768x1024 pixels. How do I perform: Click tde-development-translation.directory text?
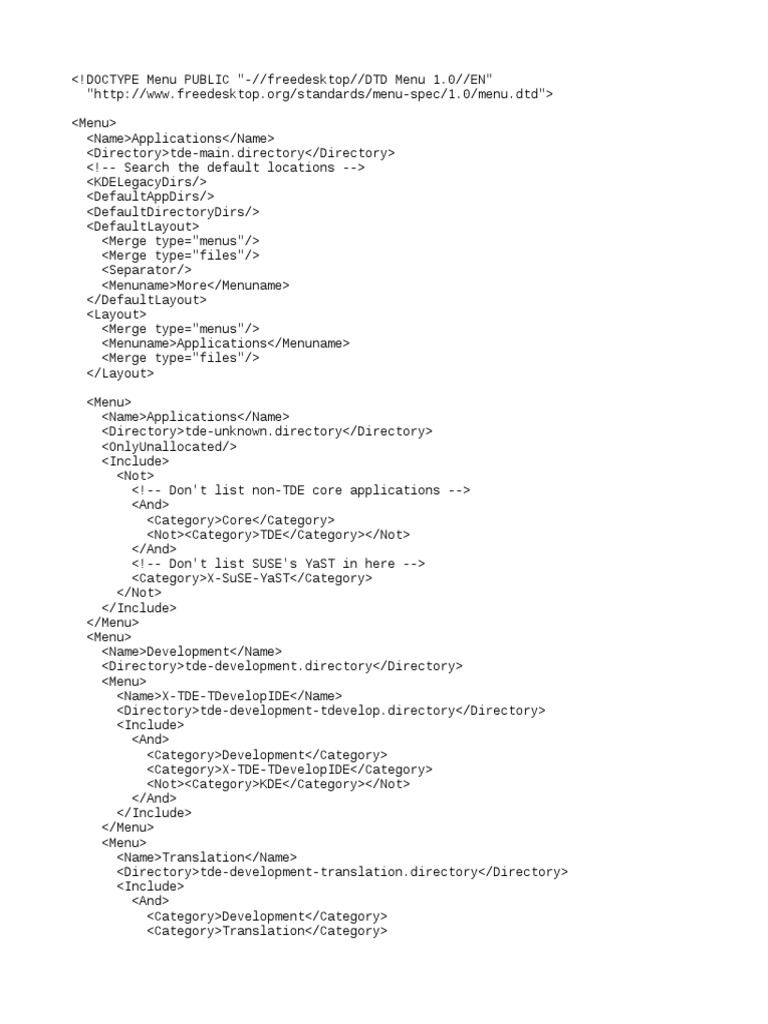tap(339, 872)
